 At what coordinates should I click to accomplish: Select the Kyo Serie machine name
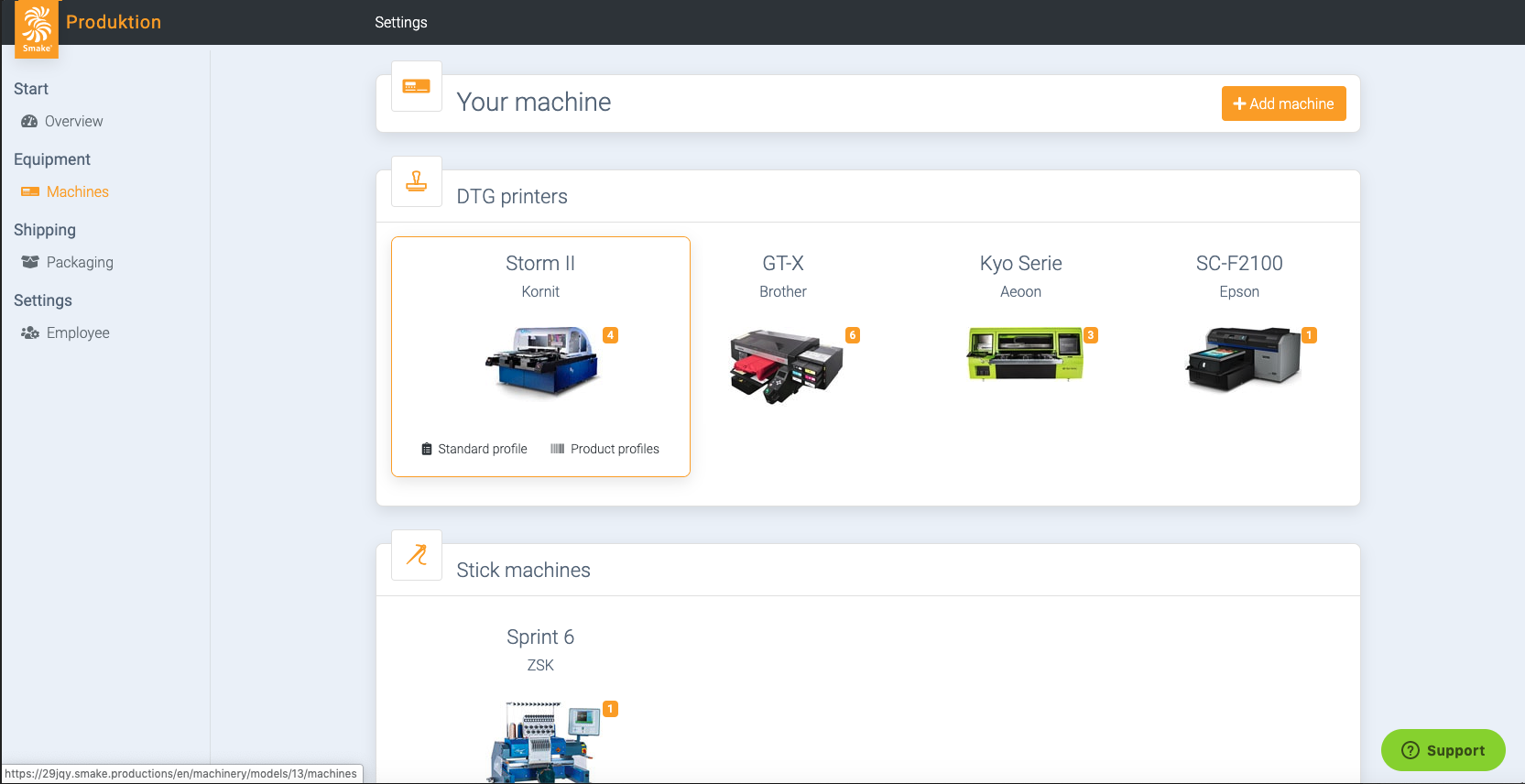(1021, 263)
